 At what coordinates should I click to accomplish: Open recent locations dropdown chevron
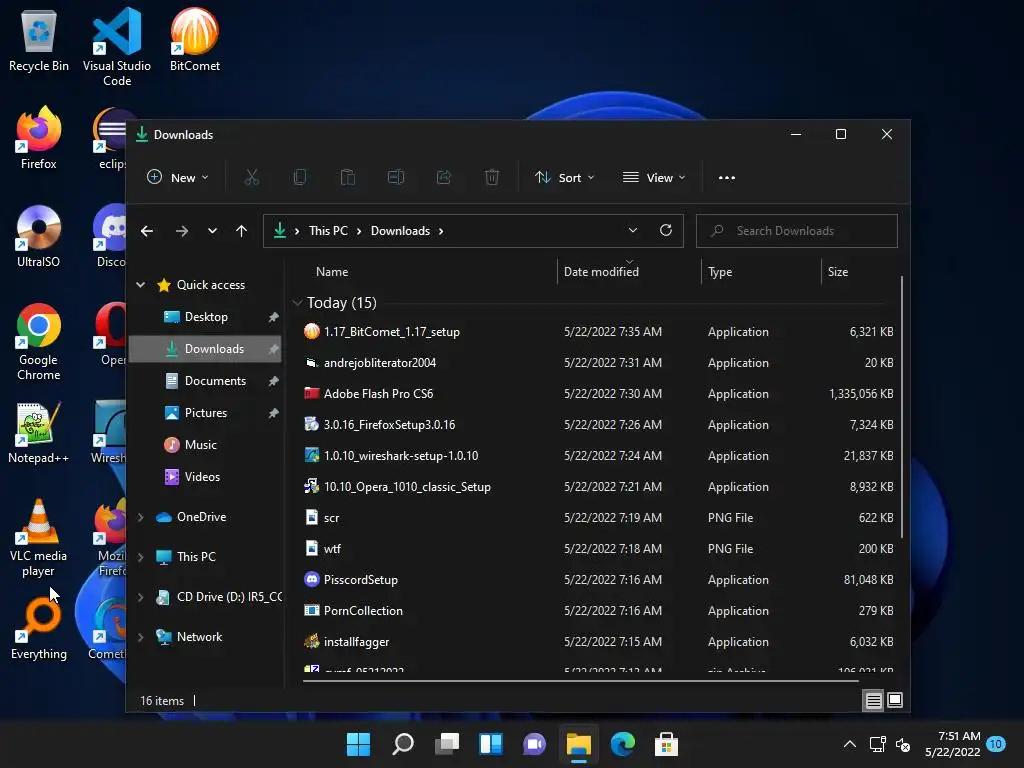tap(212, 231)
